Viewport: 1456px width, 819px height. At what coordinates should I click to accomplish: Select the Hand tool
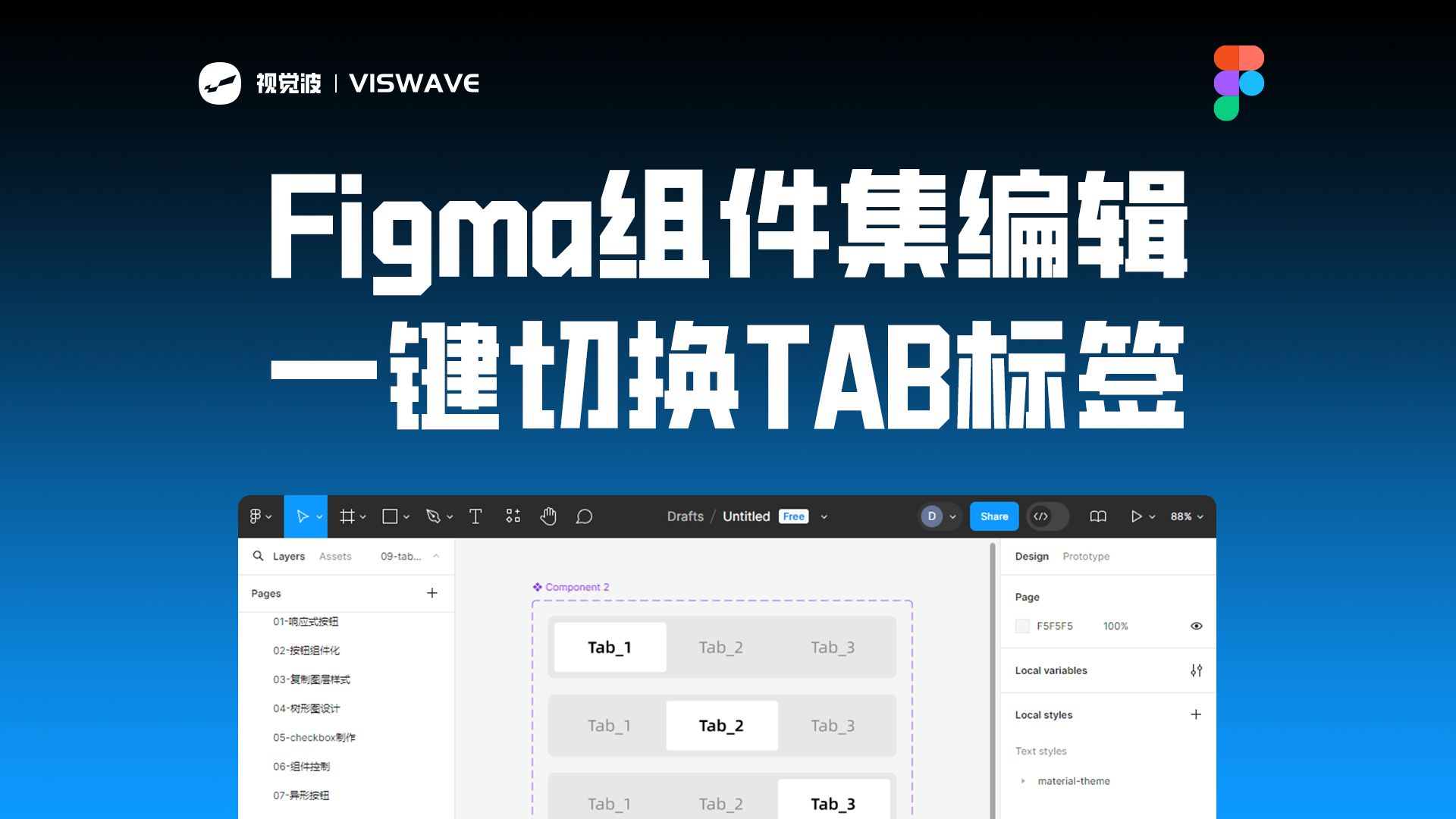(548, 516)
